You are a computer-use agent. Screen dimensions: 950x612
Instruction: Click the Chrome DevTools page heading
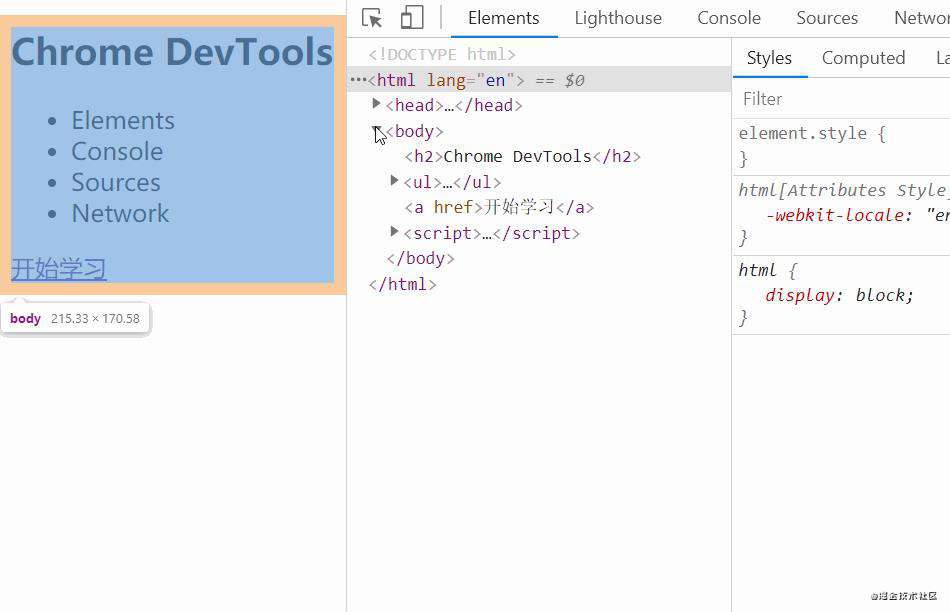tap(172, 52)
